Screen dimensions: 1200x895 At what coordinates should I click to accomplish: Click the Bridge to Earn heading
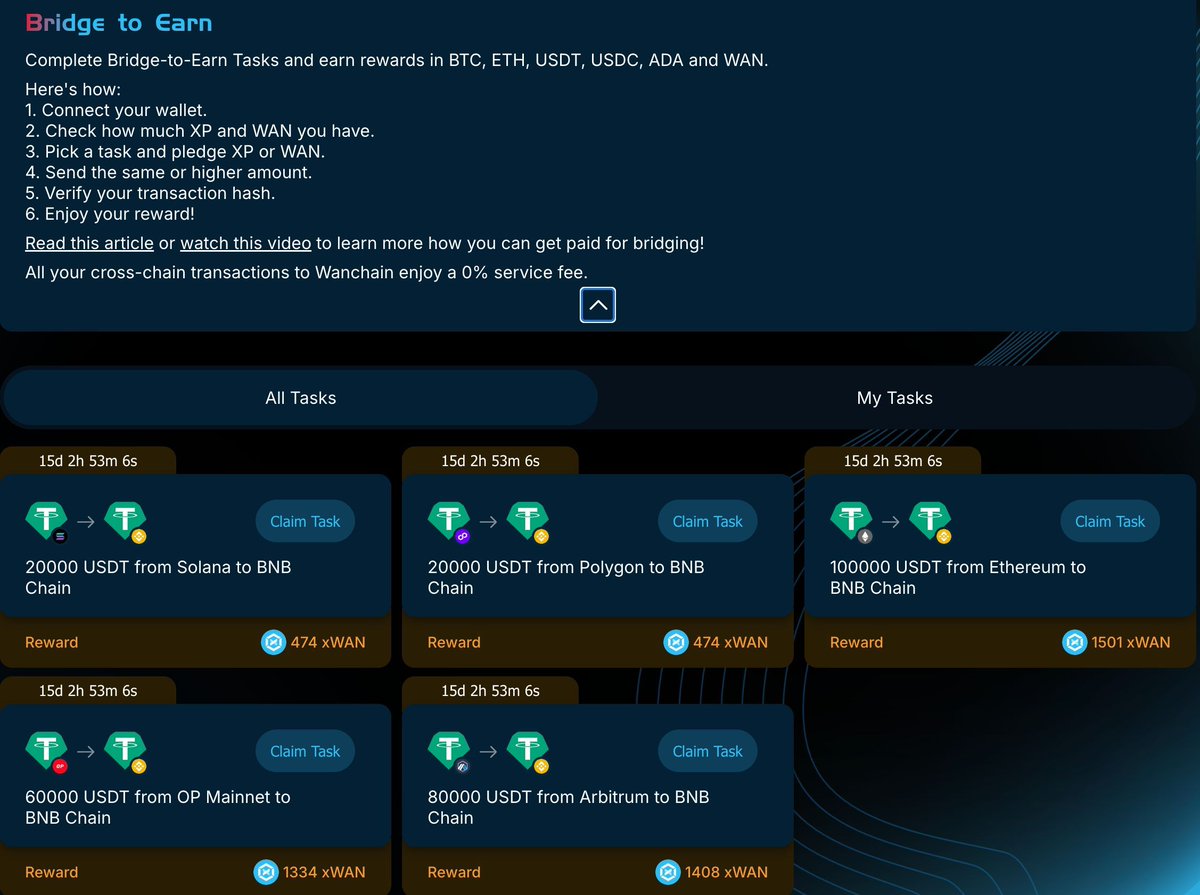point(118,22)
